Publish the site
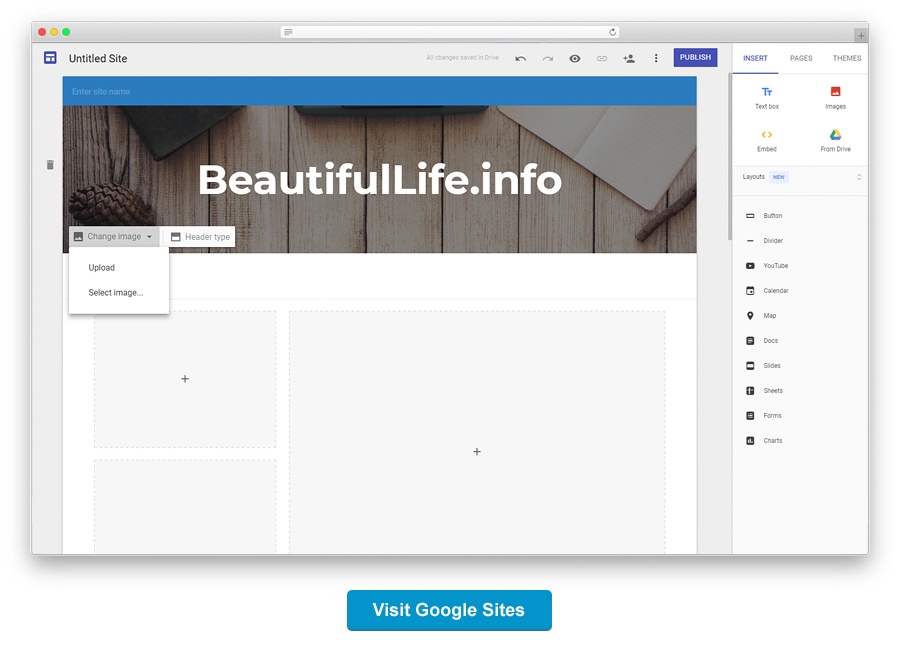This screenshot has width=900, height=652. (695, 57)
